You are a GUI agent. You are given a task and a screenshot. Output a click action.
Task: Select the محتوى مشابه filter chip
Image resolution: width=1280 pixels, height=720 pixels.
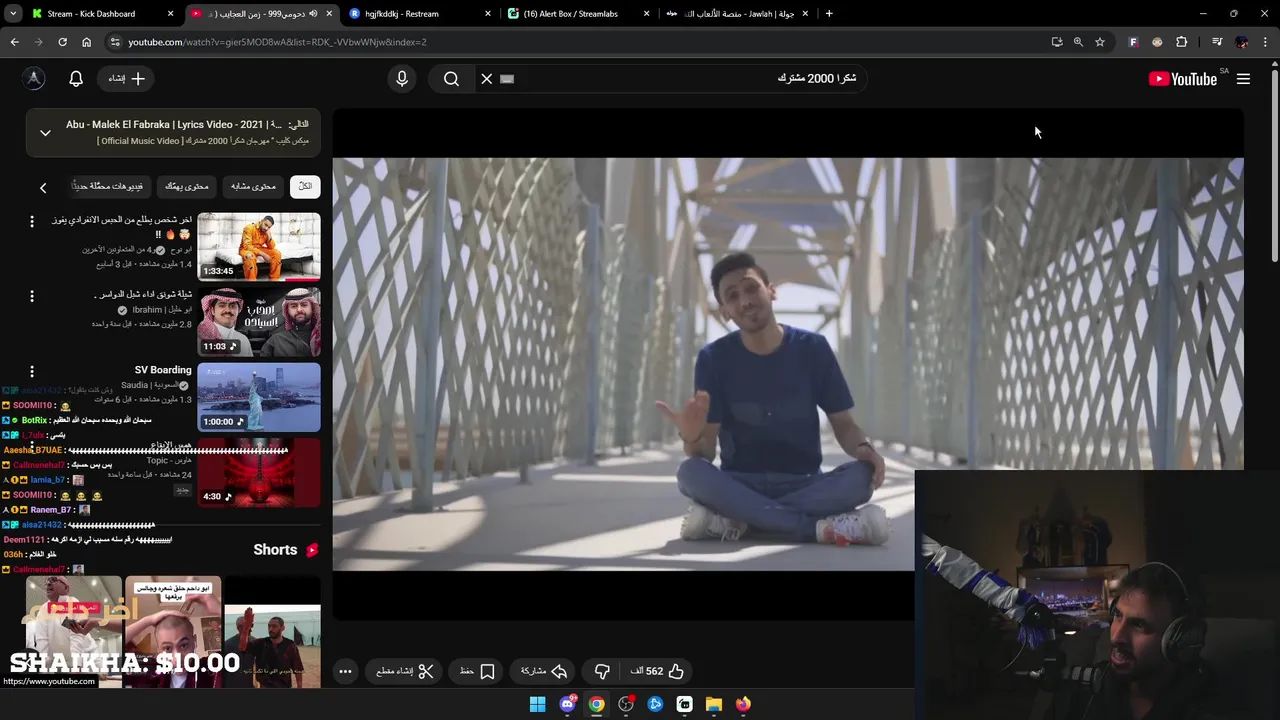[x=253, y=186]
